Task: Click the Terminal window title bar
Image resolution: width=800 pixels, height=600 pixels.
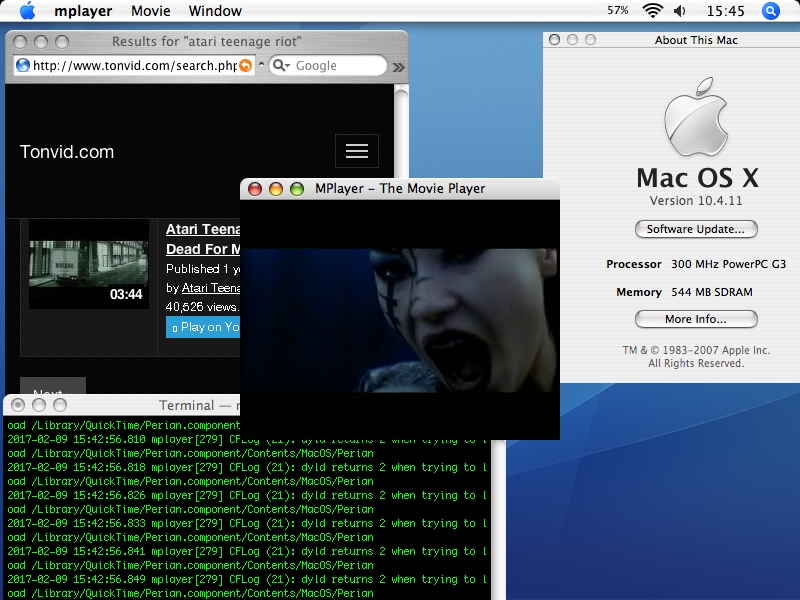Action: point(121,405)
